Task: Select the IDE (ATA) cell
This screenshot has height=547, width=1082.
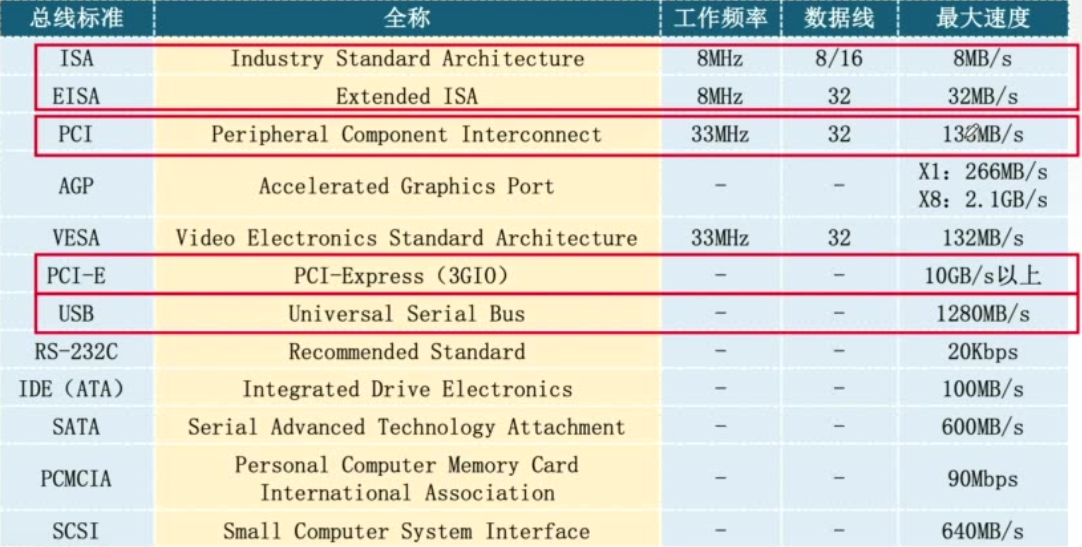Action: pyautogui.click(x=76, y=389)
